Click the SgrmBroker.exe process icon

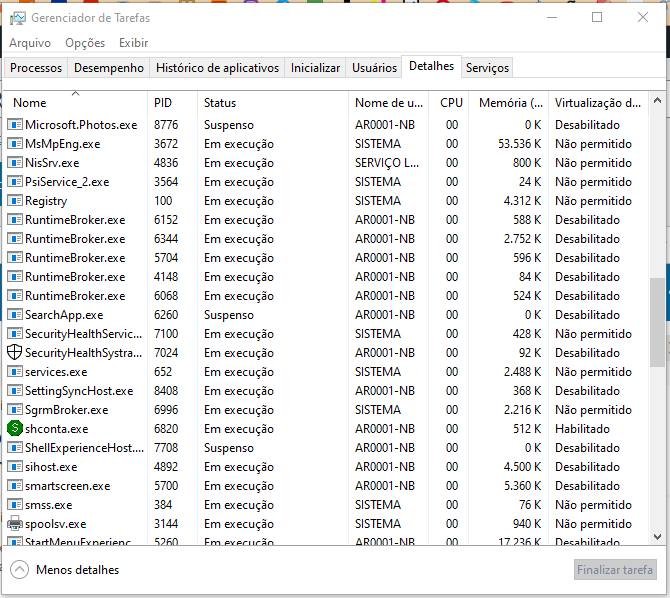[x=15, y=410]
